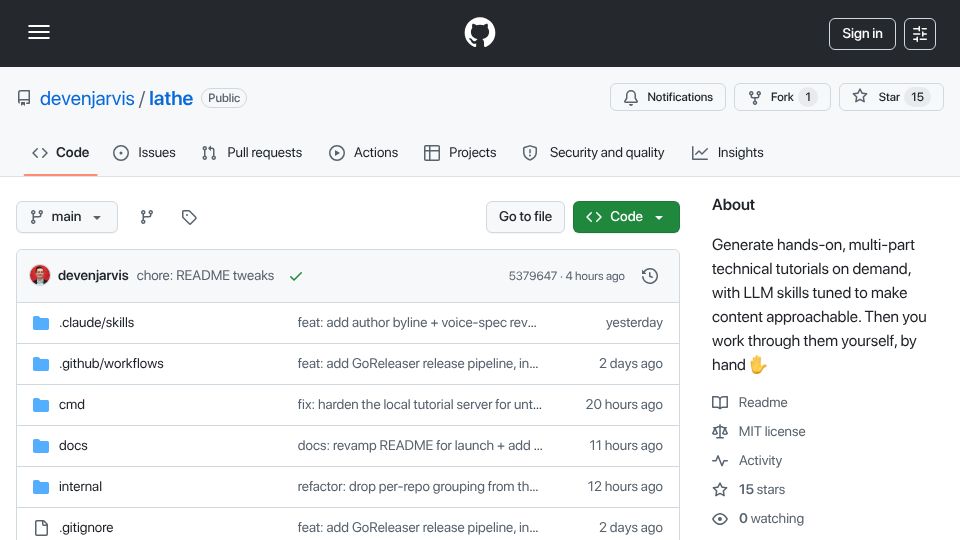Image resolution: width=960 pixels, height=540 pixels.
Task: Click the Readme book icon
Action: click(720, 403)
